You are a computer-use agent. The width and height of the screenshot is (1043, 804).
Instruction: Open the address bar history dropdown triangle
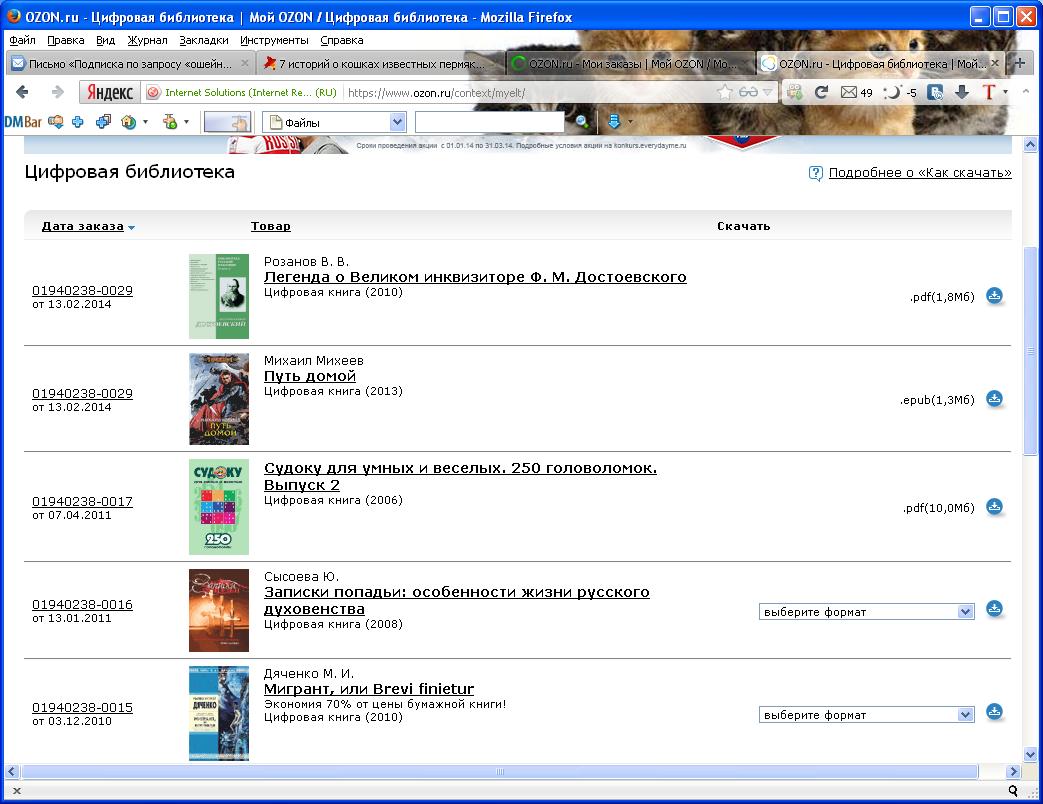(x=767, y=92)
